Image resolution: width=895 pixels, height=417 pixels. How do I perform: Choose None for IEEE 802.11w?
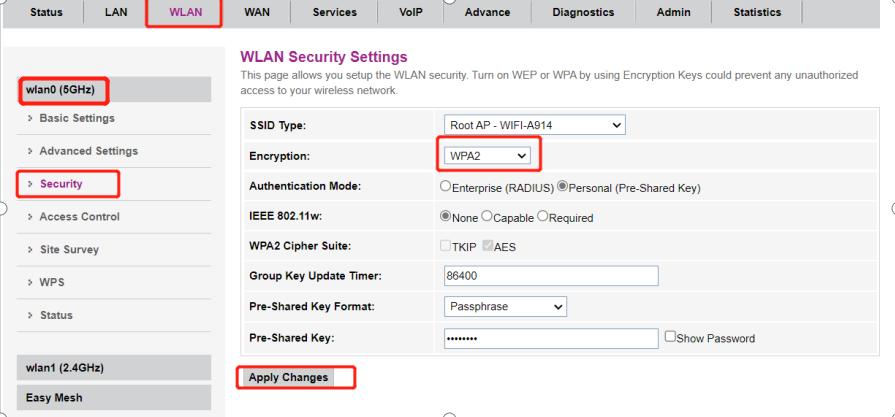click(x=445, y=218)
